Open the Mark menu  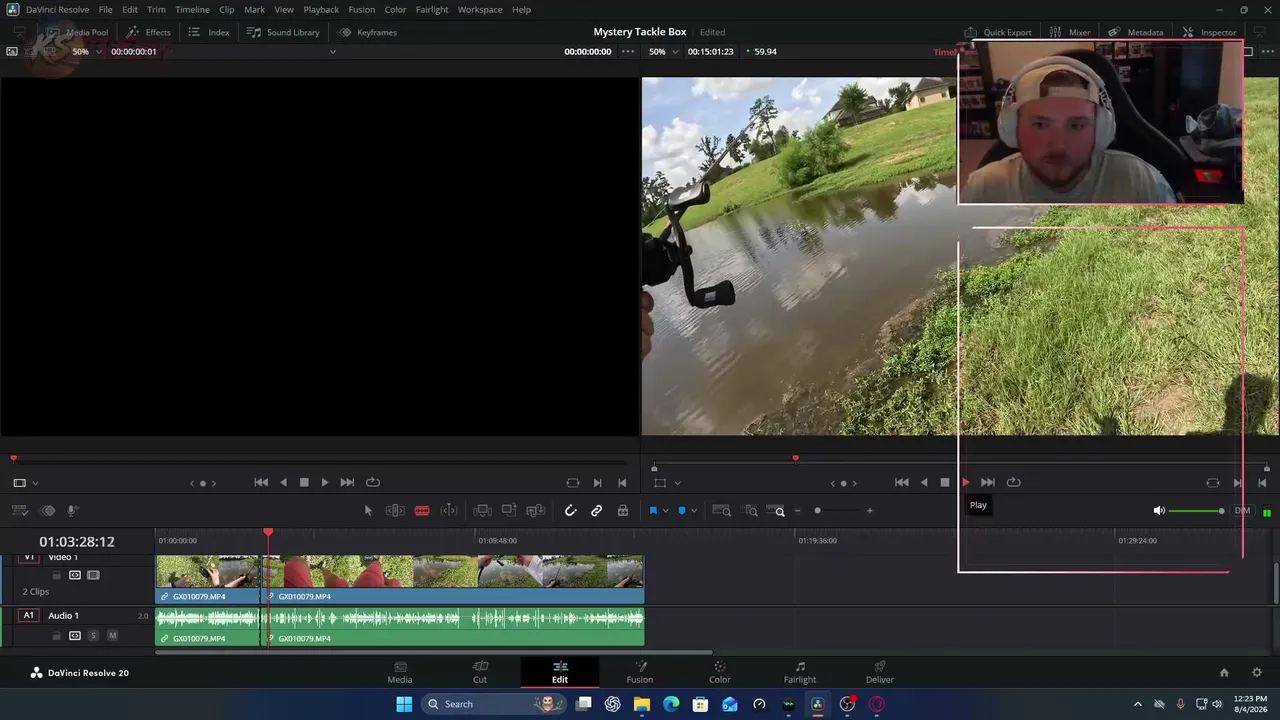pyautogui.click(x=255, y=10)
